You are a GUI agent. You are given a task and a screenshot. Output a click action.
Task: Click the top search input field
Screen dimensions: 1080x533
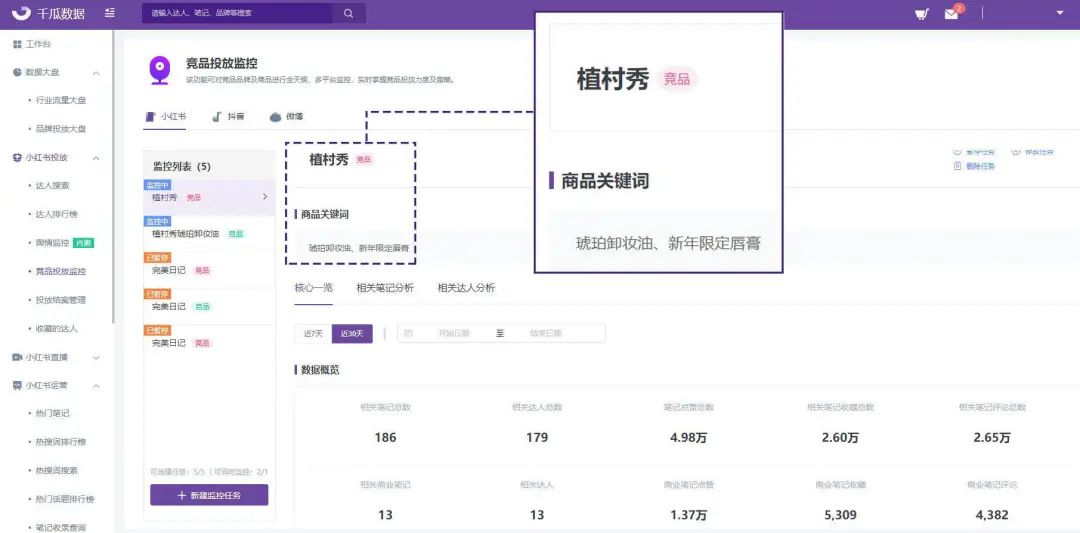tap(238, 13)
